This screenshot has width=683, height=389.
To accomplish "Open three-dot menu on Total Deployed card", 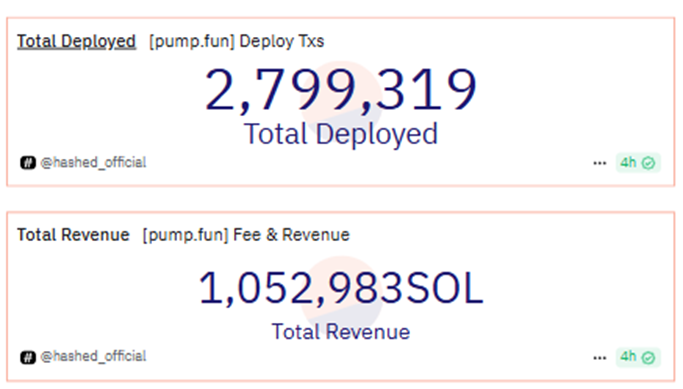I will (599, 163).
